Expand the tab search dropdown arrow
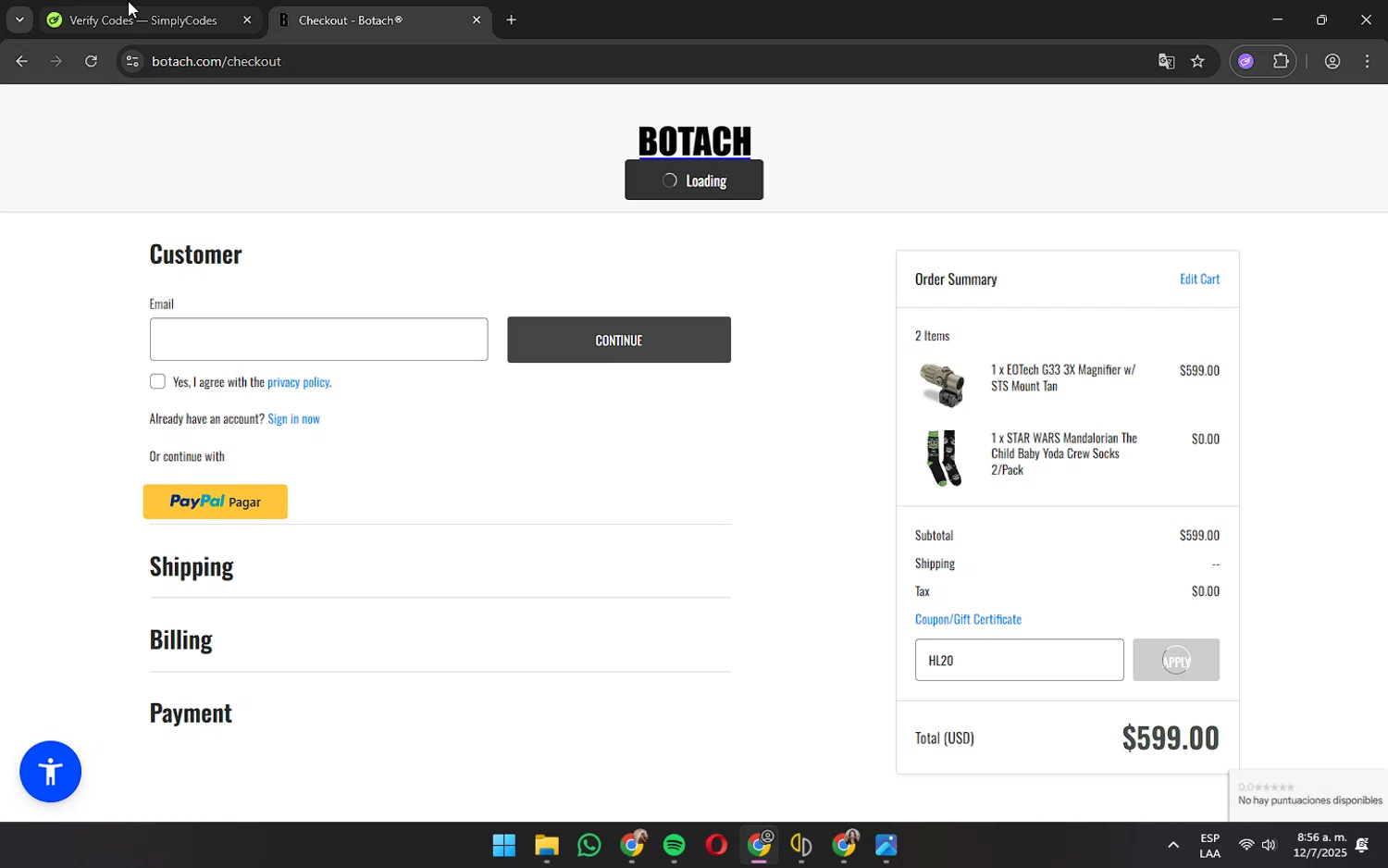The height and width of the screenshot is (868, 1388). pos(19,19)
